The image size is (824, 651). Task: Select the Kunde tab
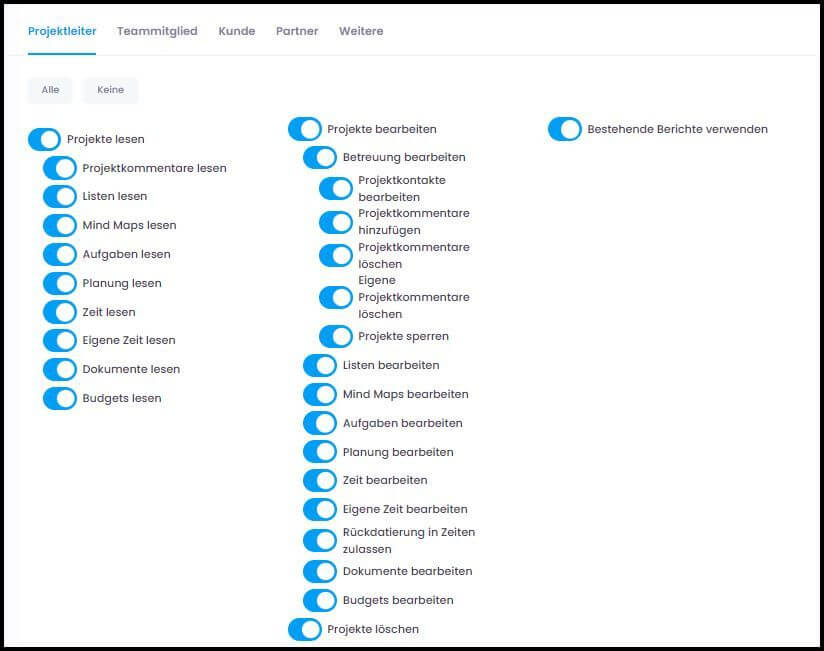236,32
